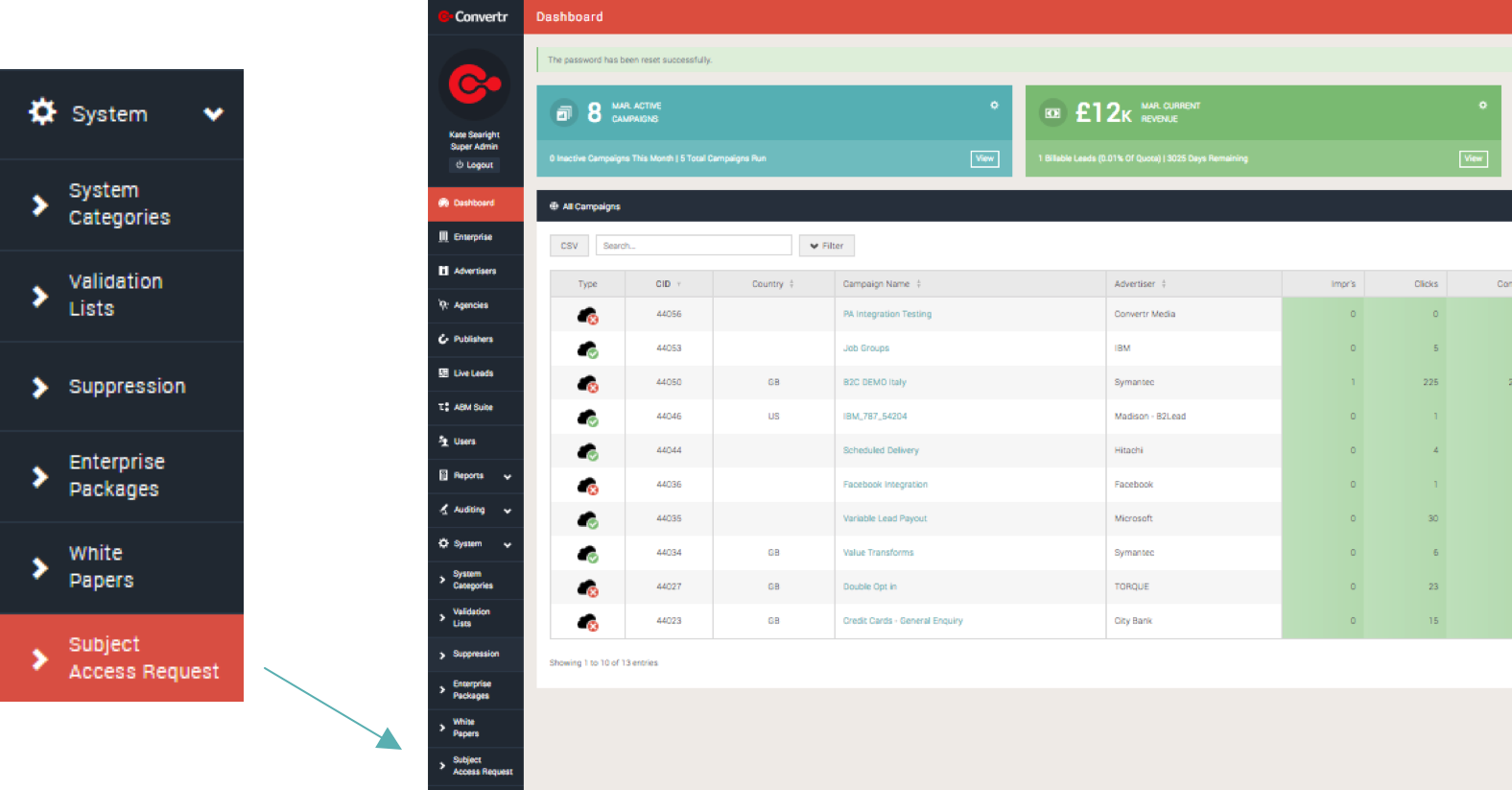Screen dimensions: 1512x790
Task: Click View on the active campaigns card
Action: pyautogui.click(x=984, y=158)
